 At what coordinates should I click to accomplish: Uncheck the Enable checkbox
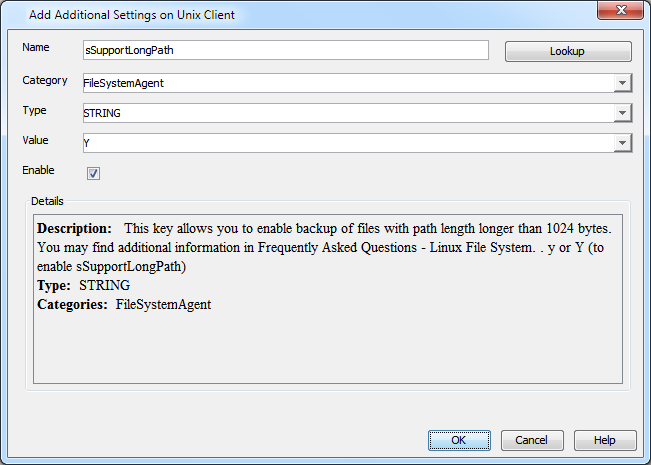(93, 173)
